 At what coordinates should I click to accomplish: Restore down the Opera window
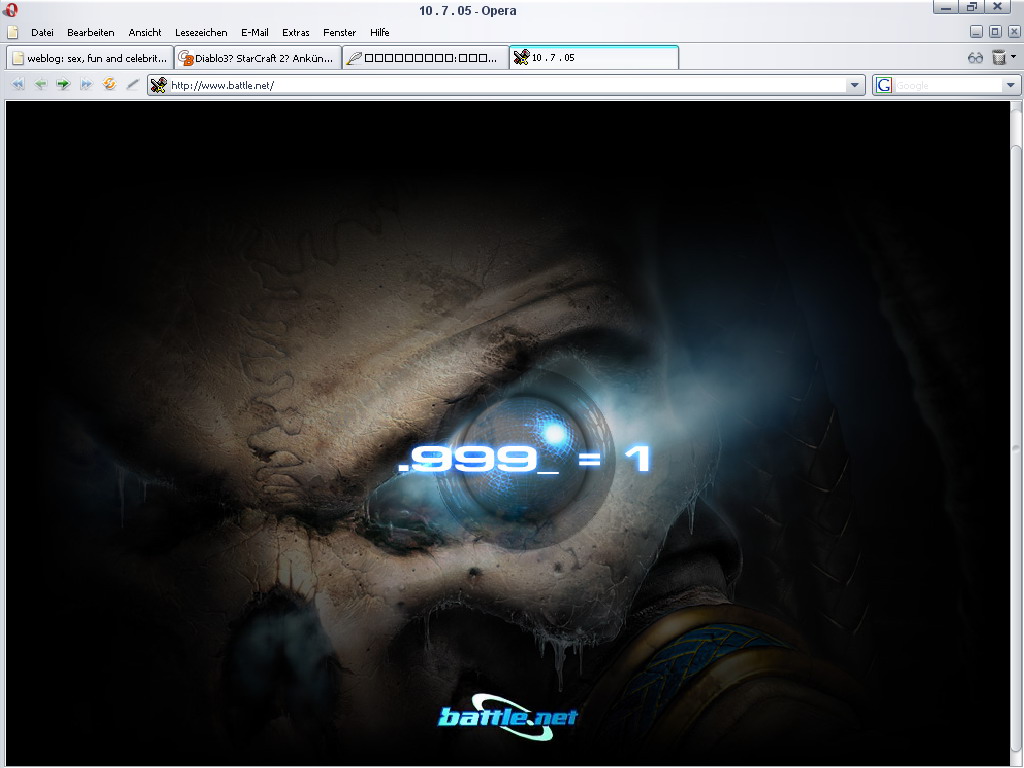point(972,7)
